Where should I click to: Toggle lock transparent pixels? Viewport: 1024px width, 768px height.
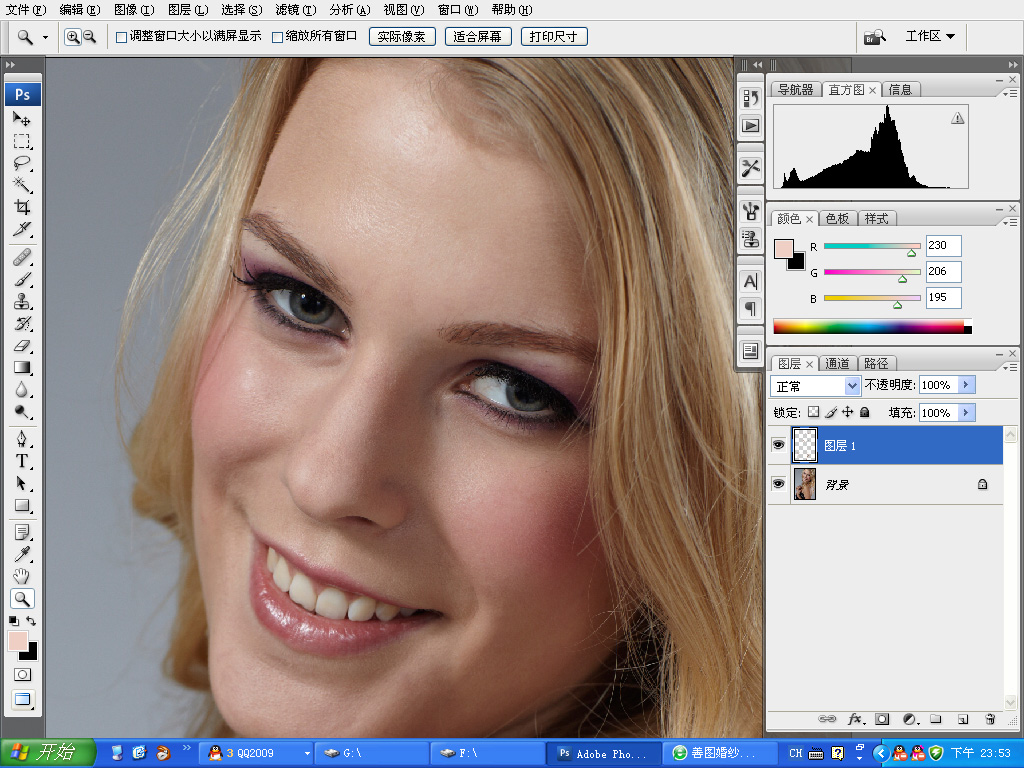click(813, 412)
